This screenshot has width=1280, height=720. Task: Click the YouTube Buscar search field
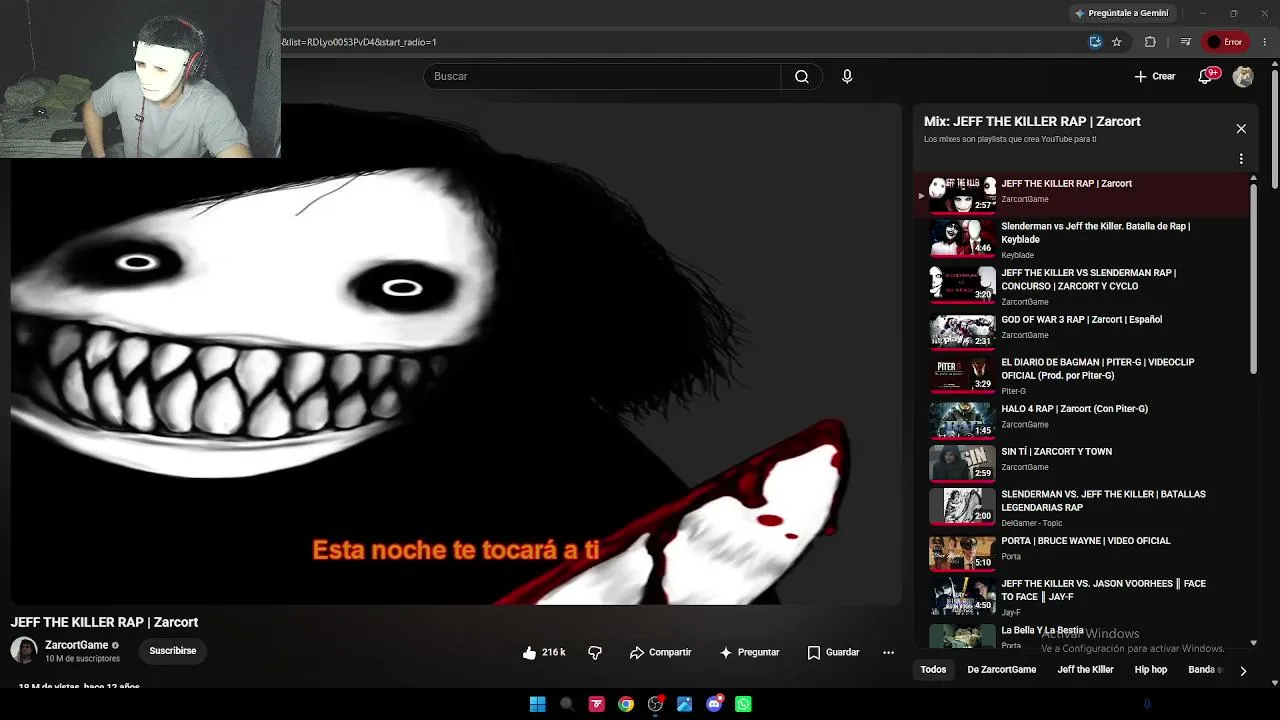[x=602, y=76]
